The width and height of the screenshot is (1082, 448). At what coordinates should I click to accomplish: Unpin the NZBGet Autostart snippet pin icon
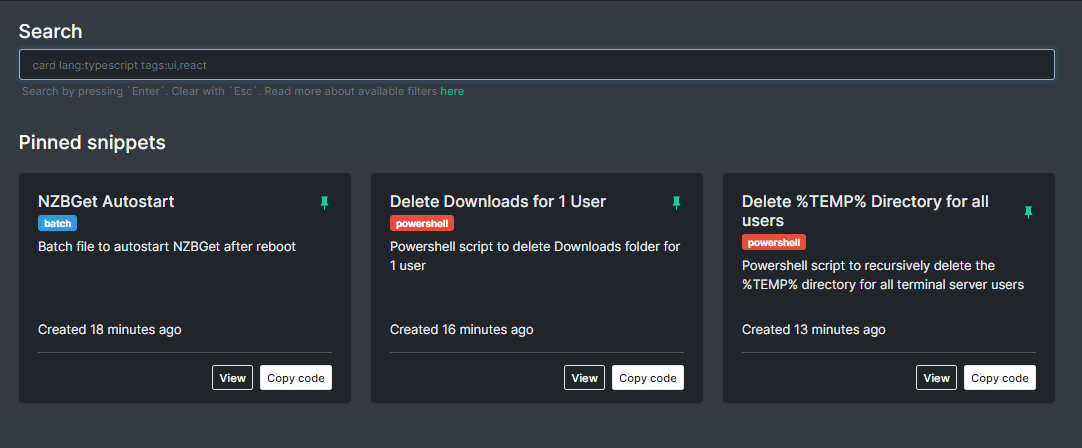pyautogui.click(x=324, y=202)
